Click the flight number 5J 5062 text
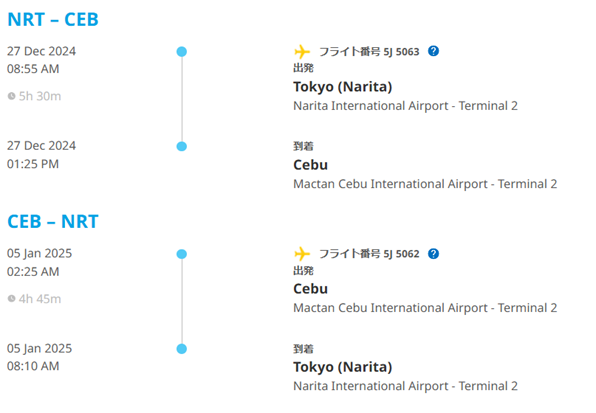 click(x=401, y=254)
